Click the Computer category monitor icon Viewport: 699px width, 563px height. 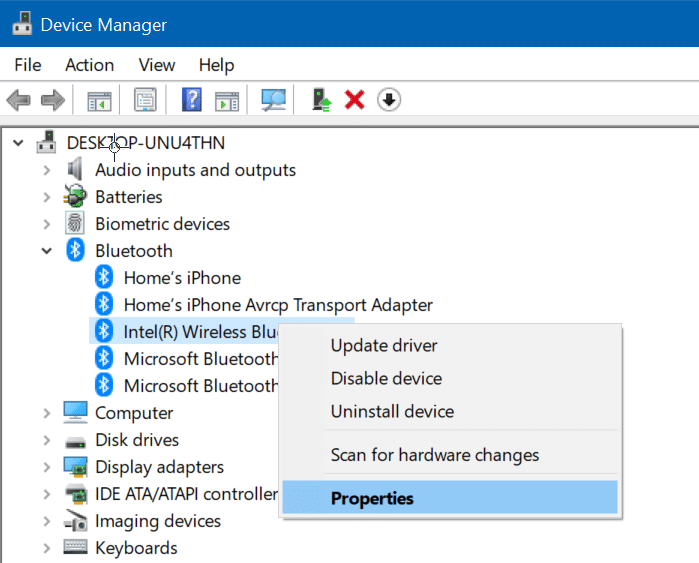75,412
